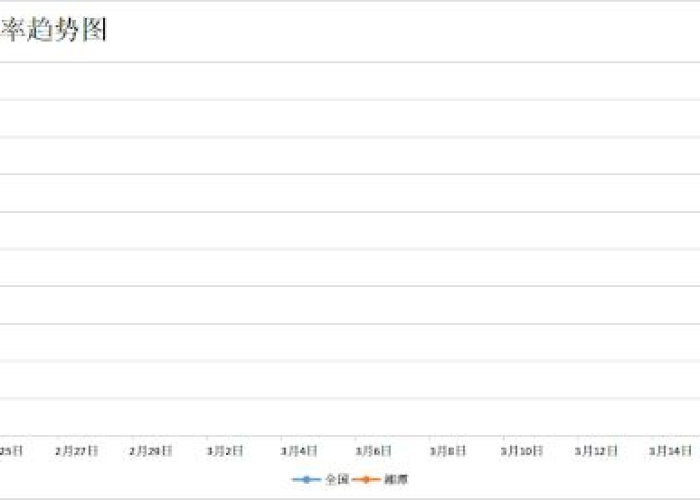The height and width of the screenshot is (500, 700).
Task: Click the 2月27日 axis label
Action: click(77, 451)
